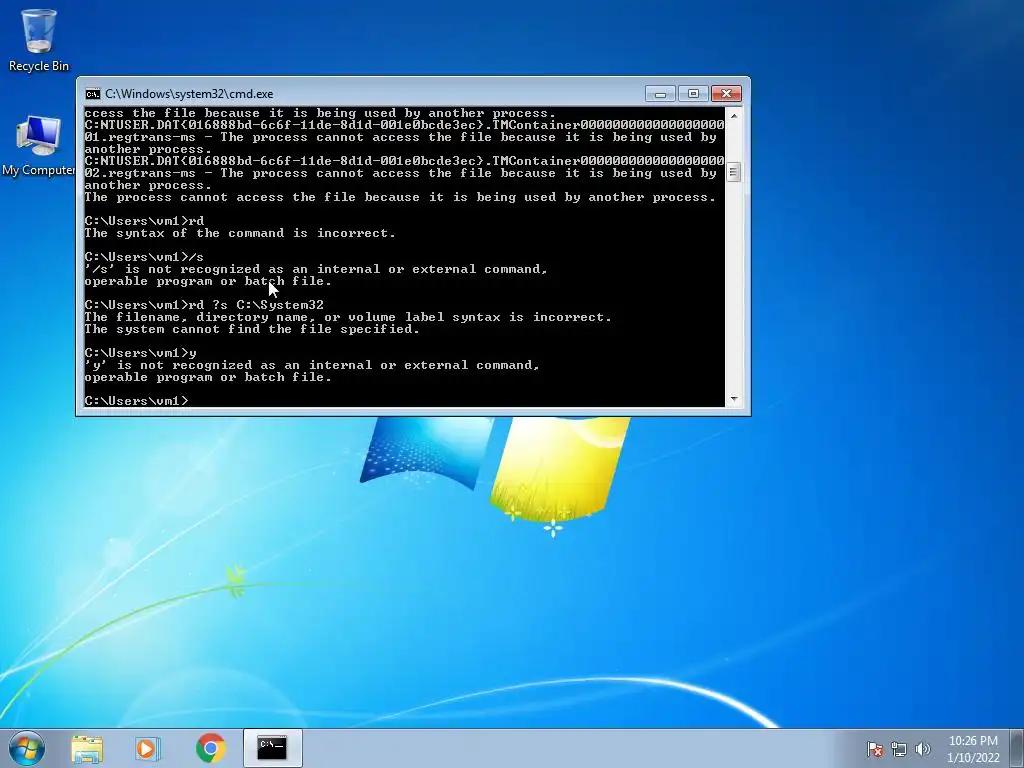Click "'y' is not recognized" error line

click(312, 365)
